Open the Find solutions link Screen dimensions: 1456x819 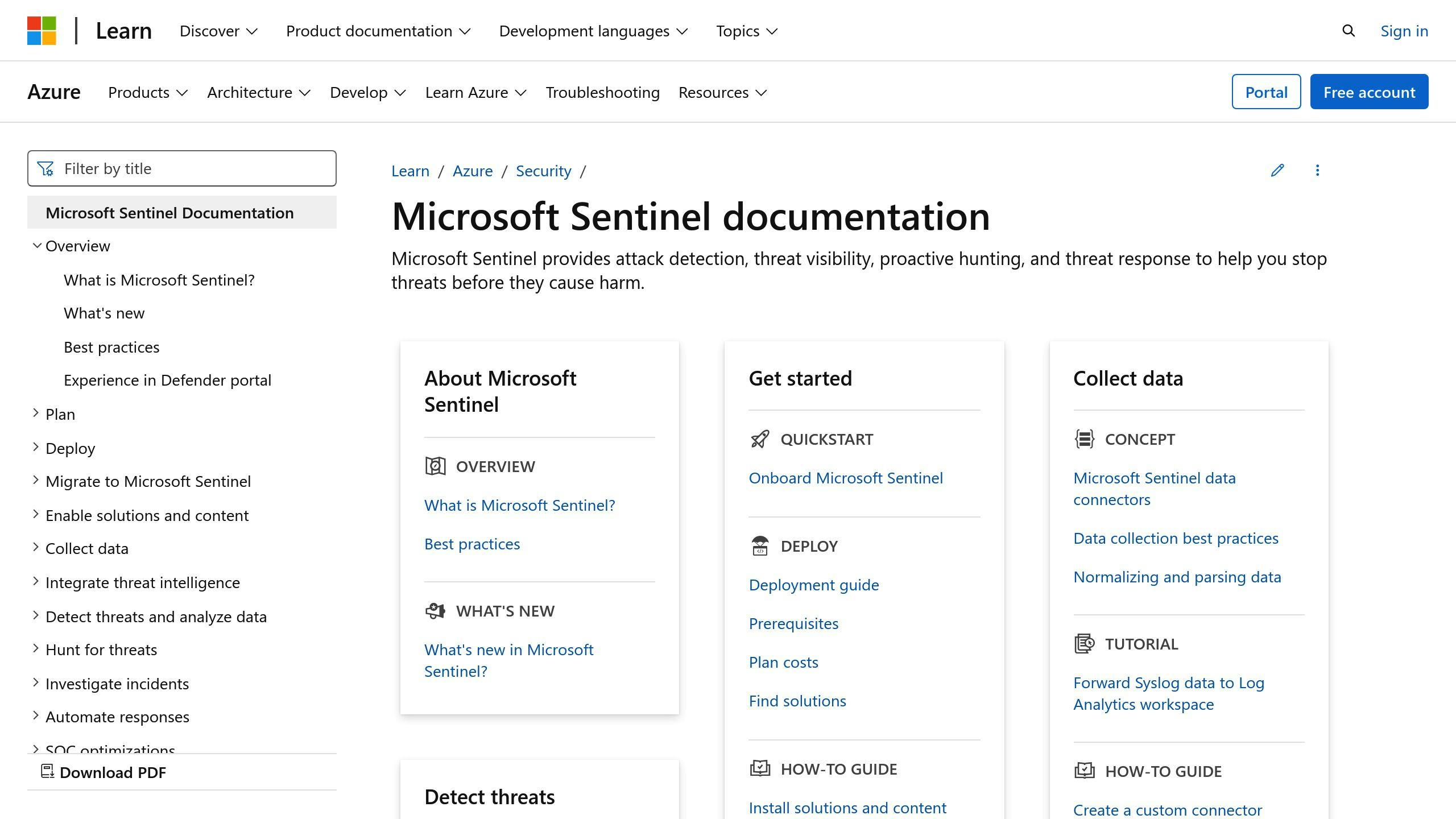click(x=797, y=701)
